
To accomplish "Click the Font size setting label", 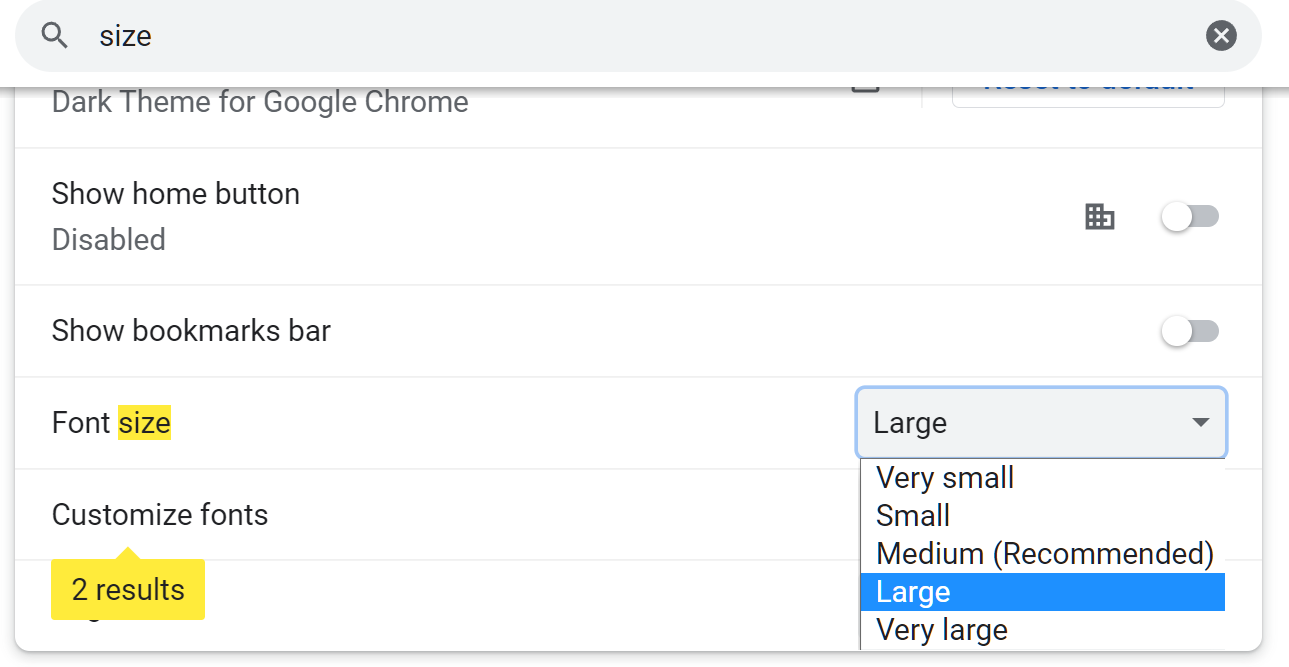I will [x=111, y=423].
